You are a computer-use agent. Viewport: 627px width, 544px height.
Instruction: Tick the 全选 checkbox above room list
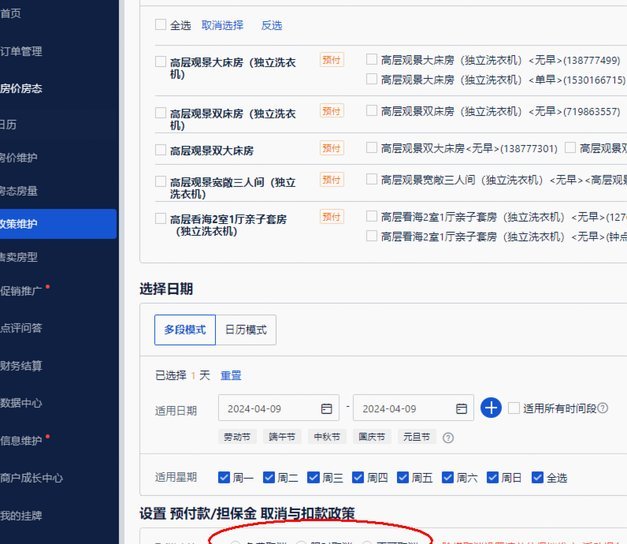tap(160, 25)
